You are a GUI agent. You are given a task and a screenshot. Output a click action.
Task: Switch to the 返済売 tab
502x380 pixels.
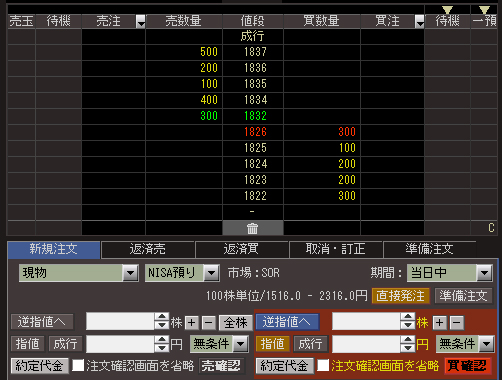[148, 249]
